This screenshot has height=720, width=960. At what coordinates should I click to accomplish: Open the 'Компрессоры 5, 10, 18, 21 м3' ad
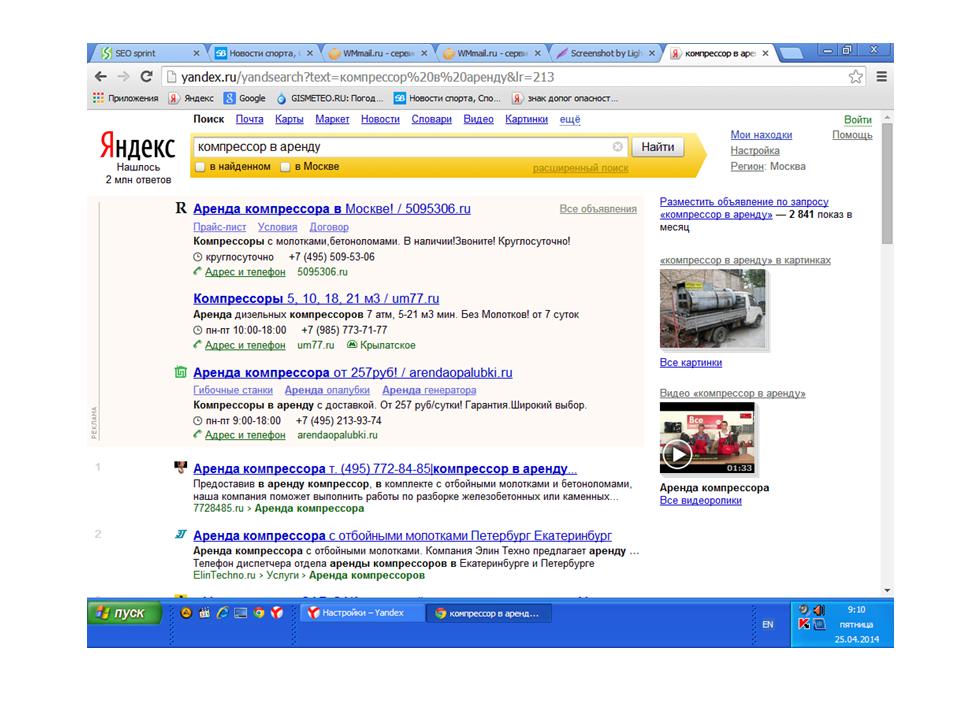coord(316,299)
